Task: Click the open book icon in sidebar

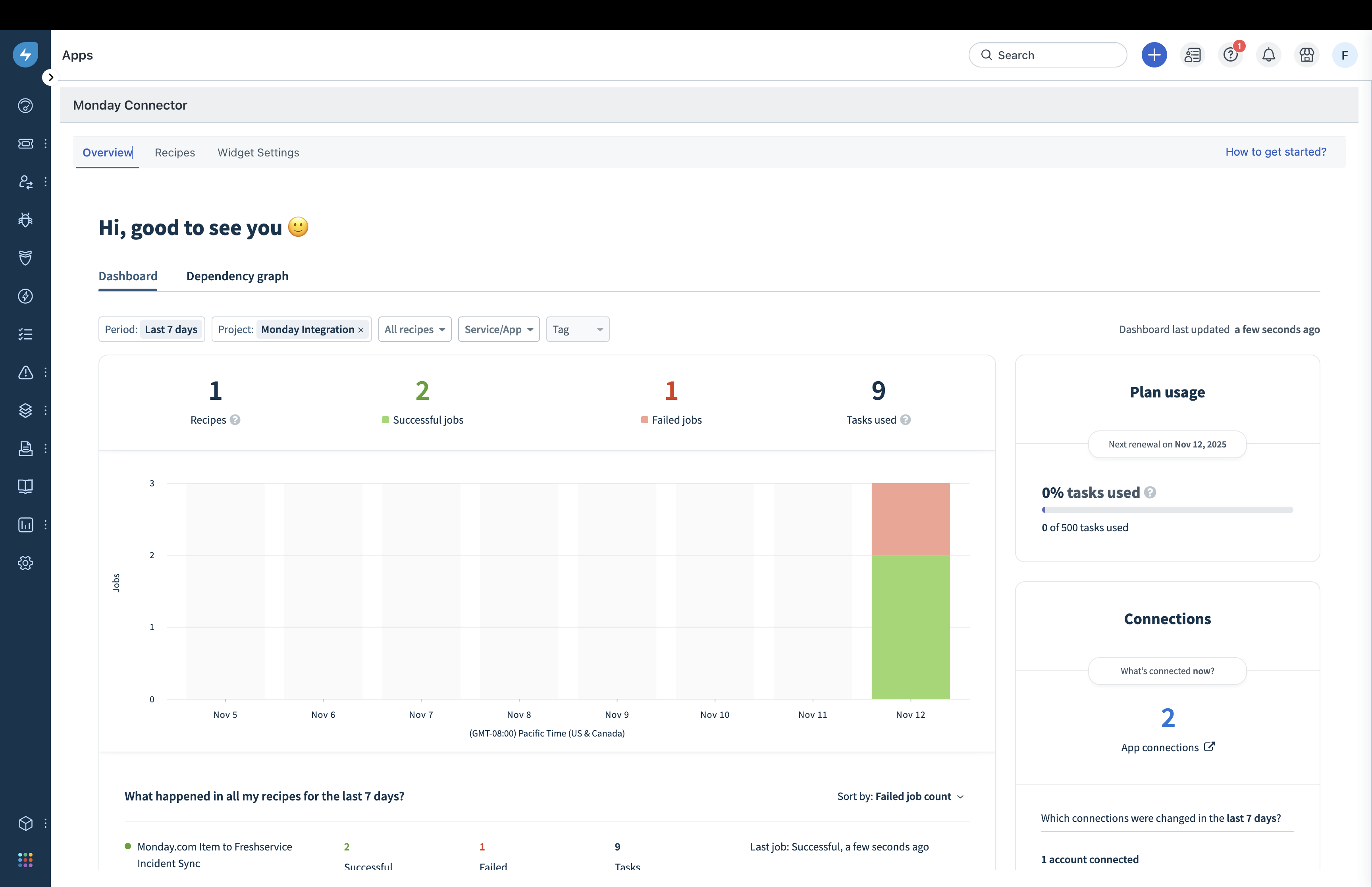Action: click(x=25, y=487)
